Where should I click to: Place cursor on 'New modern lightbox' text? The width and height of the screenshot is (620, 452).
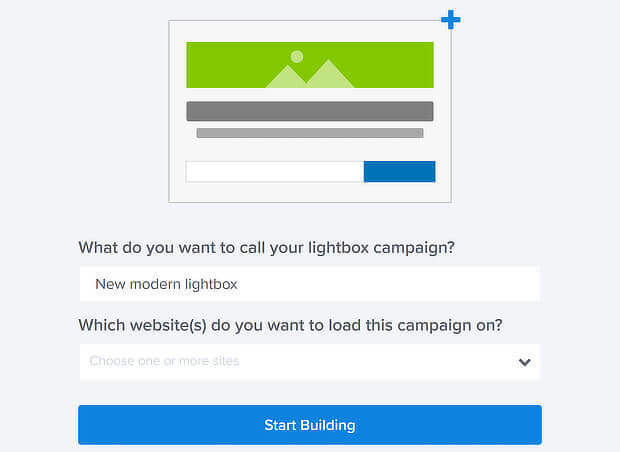click(166, 284)
